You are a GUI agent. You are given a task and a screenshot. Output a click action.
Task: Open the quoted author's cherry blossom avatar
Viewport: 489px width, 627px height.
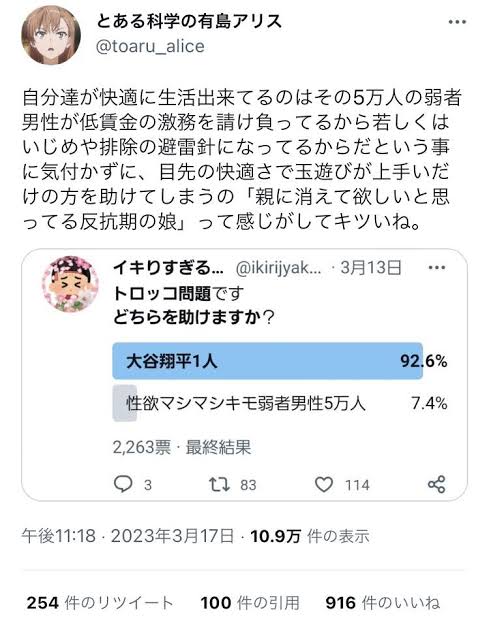tap(70, 284)
